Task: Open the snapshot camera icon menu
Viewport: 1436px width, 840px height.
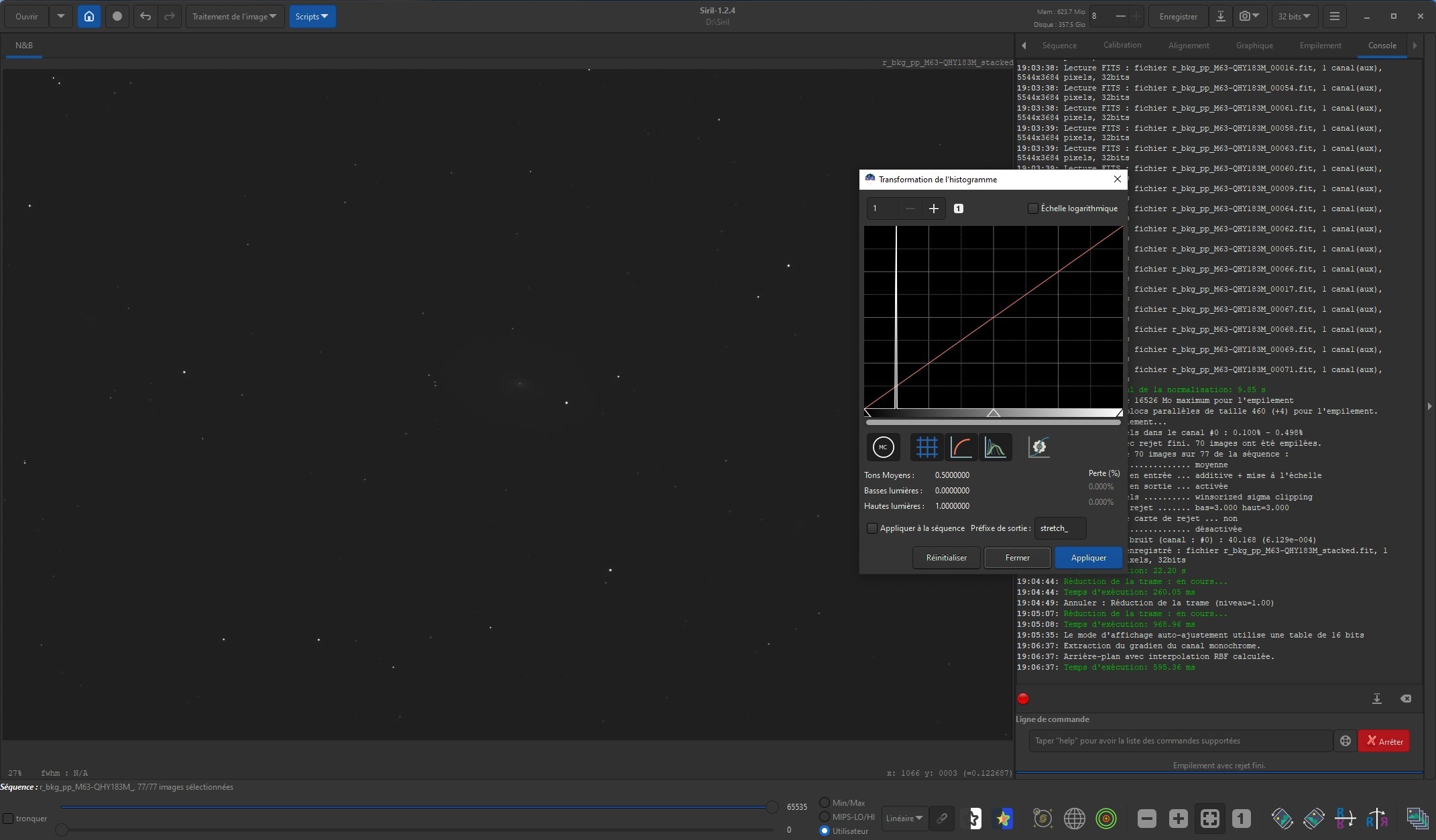Action: pos(1249,16)
